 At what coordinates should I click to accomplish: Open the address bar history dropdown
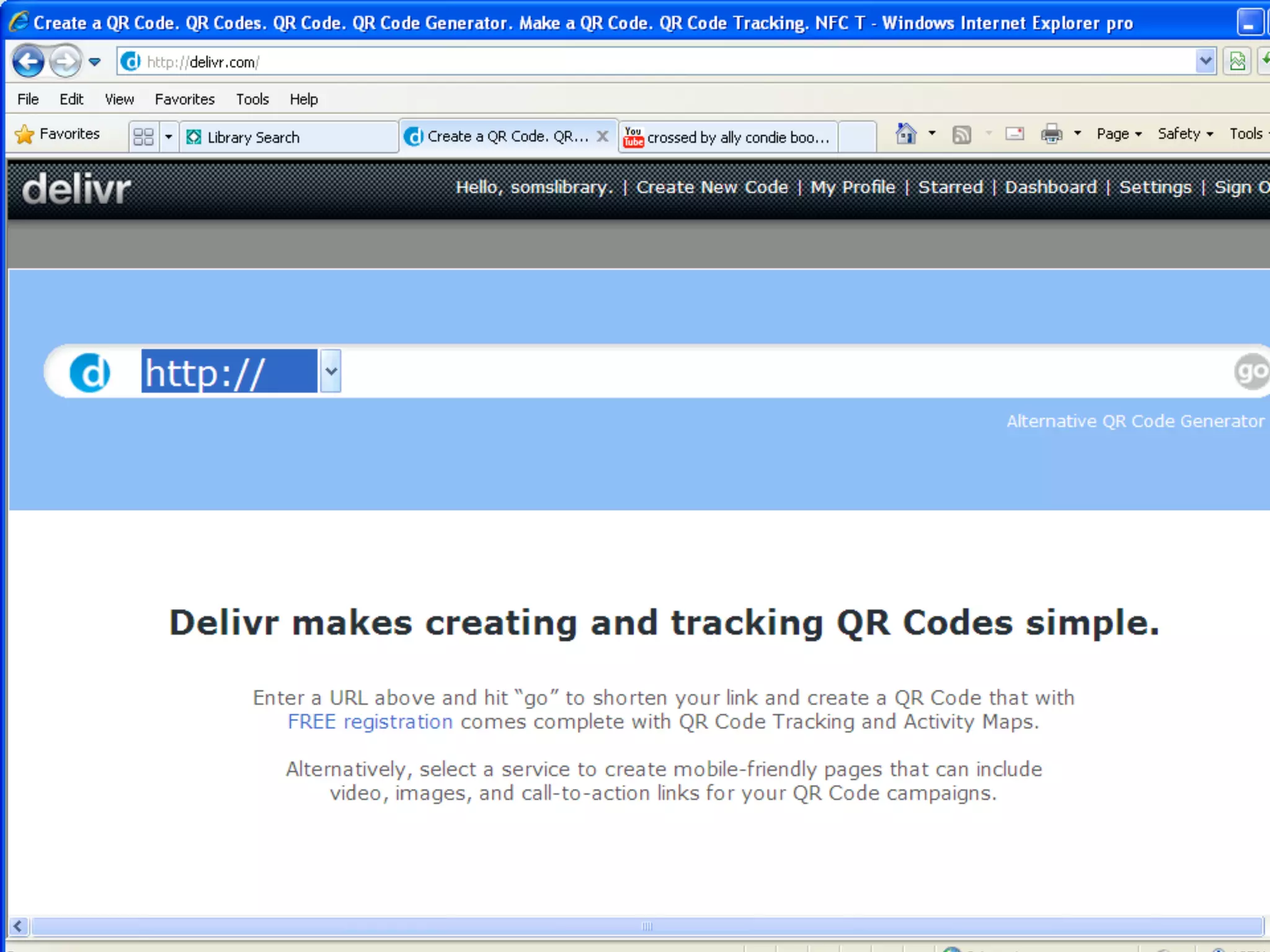click(x=1205, y=61)
